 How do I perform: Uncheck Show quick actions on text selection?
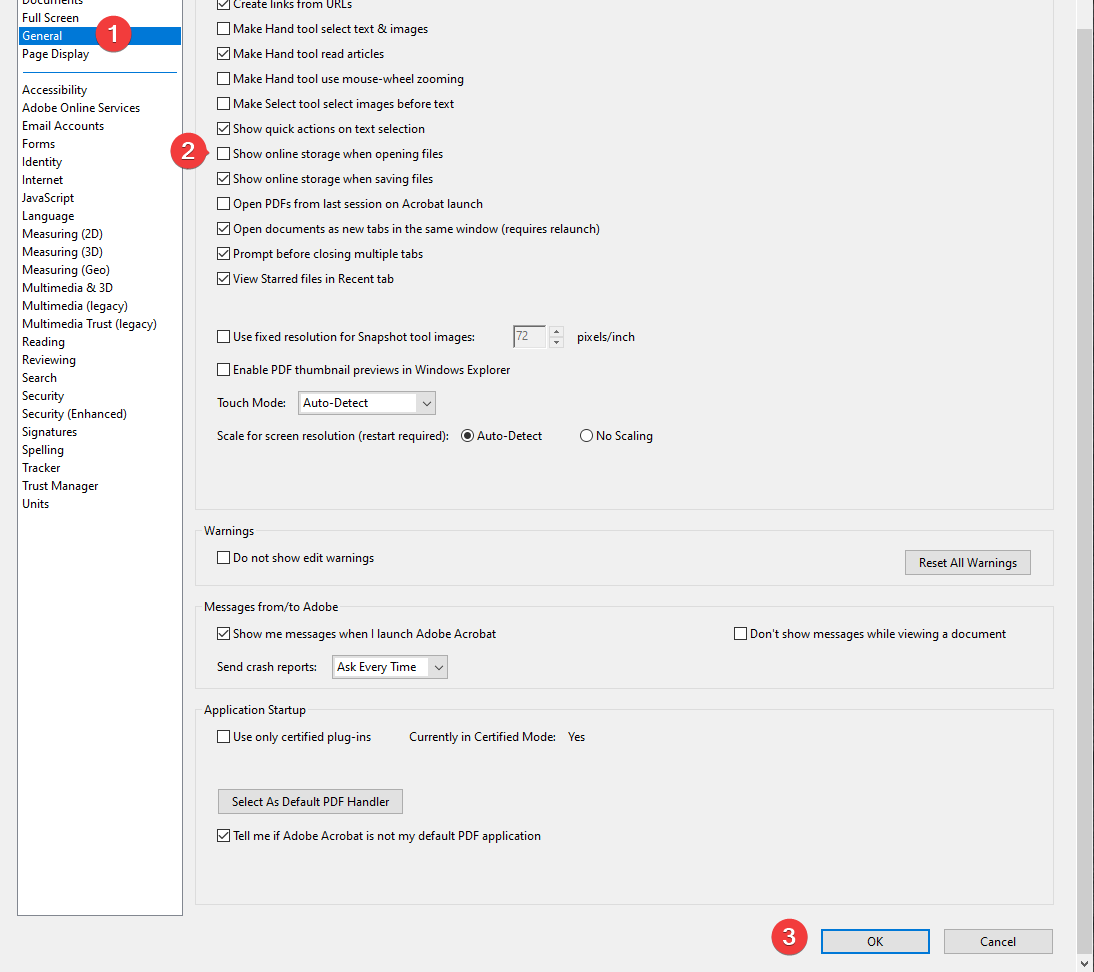pyautogui.click(x=224, y=129)
